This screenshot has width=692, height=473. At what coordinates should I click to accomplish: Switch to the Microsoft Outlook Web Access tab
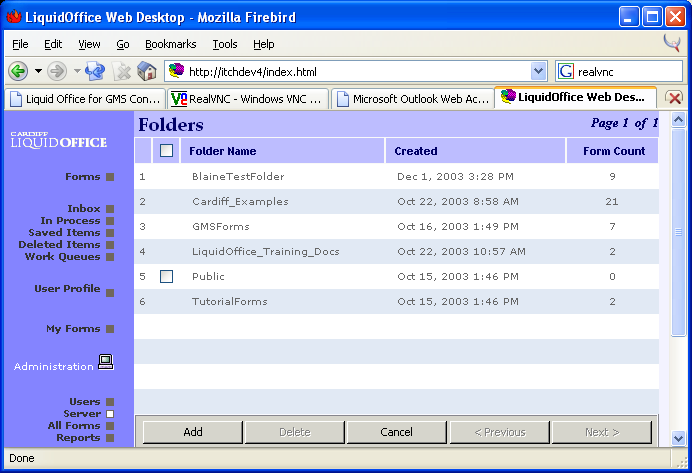[412, 99]
